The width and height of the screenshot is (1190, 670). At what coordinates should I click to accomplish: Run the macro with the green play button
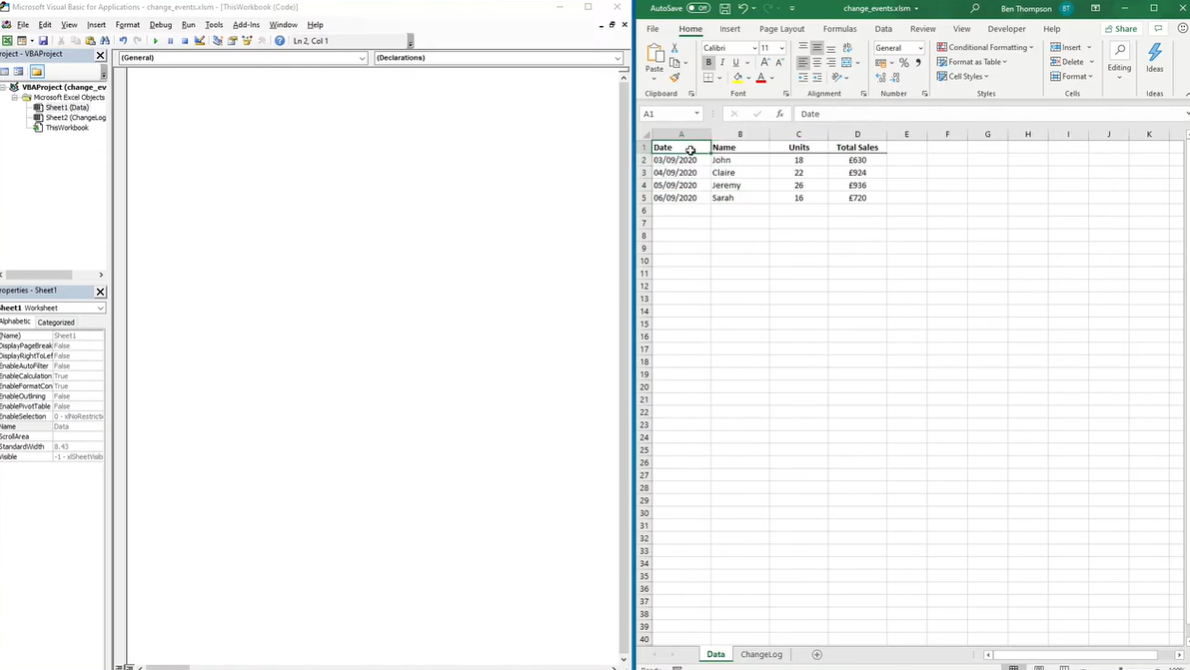click(x=156, y=41)
